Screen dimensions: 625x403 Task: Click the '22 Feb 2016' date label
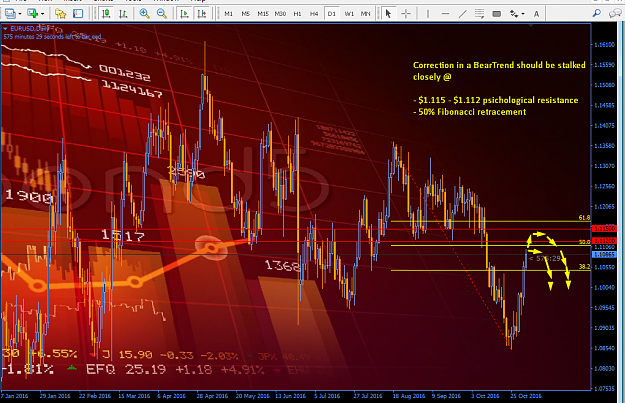(x=94, y=396)
